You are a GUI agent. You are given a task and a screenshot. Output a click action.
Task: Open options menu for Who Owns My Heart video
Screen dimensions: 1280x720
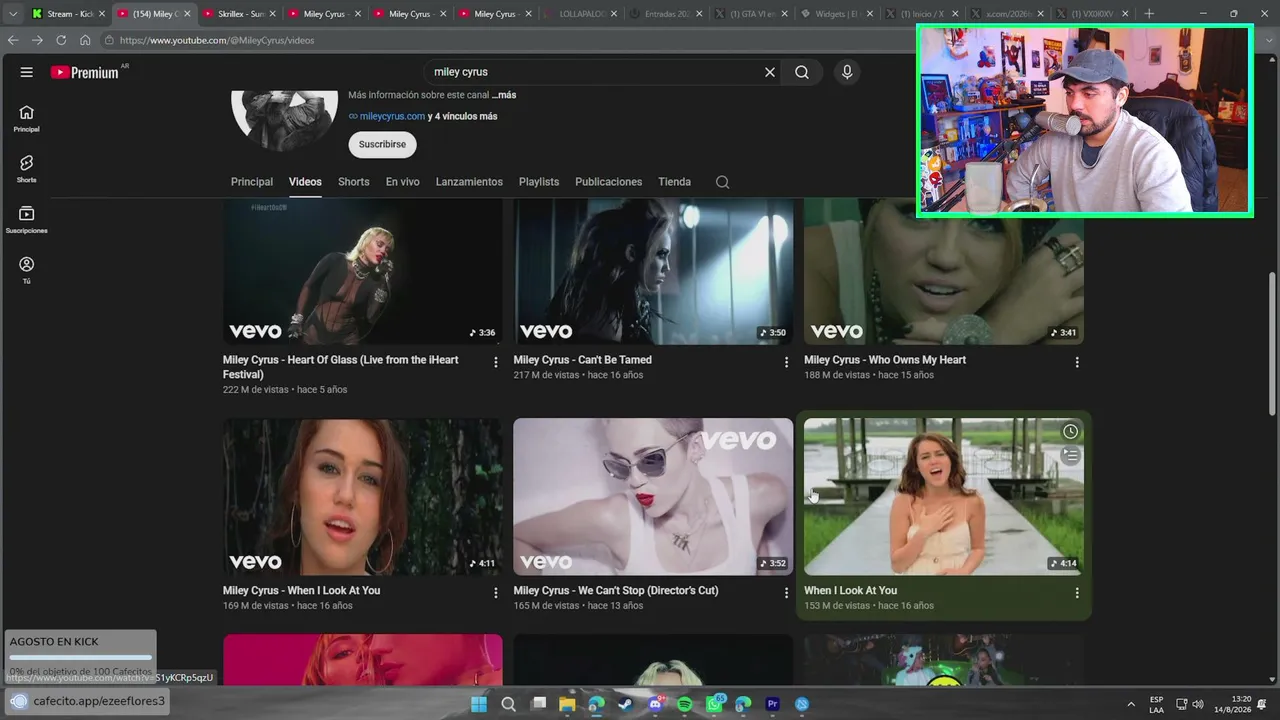(x=1077, y=362)
